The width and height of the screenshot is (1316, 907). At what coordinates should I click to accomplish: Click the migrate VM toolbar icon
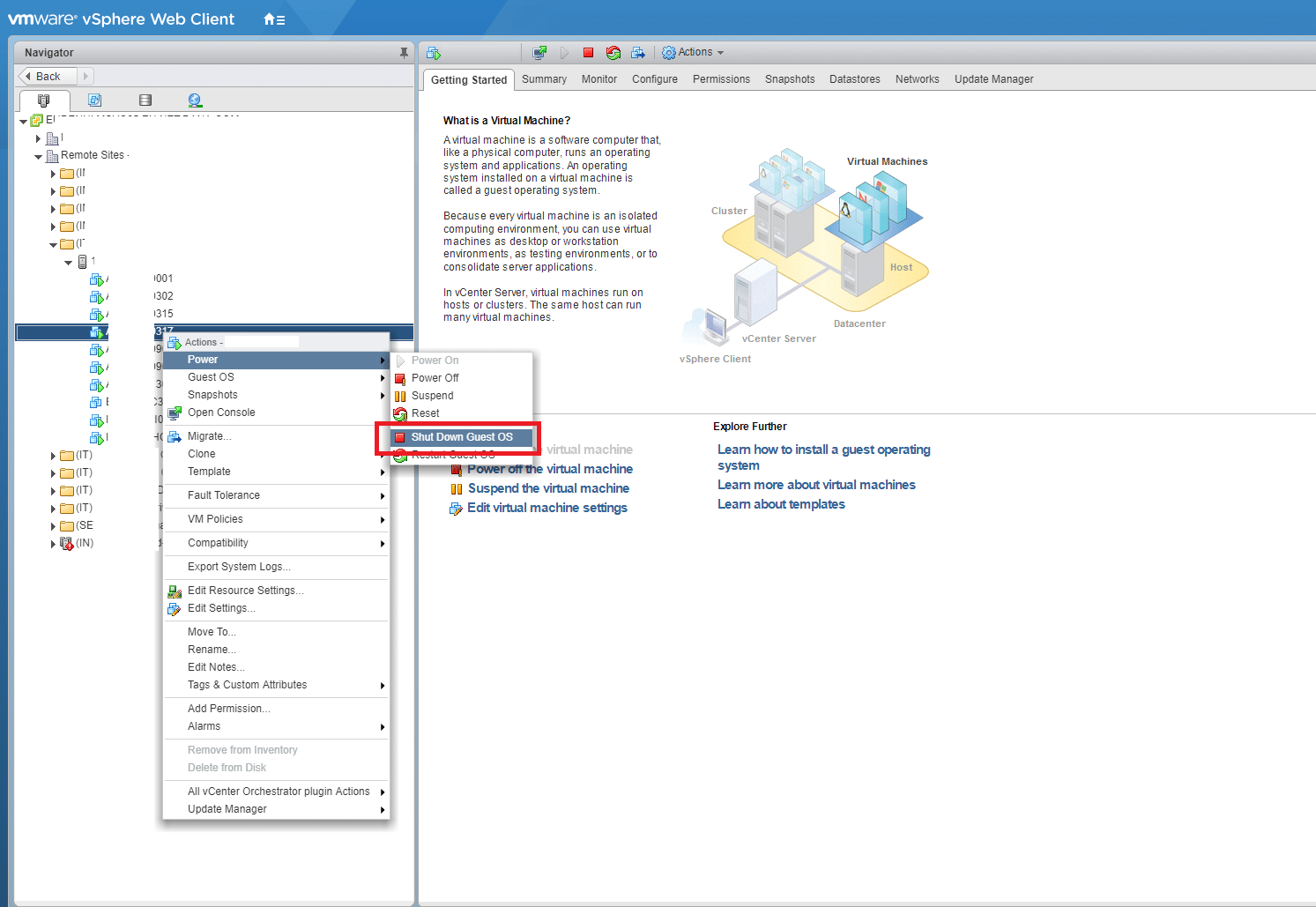pyautogui.click(x=638, y=53)
